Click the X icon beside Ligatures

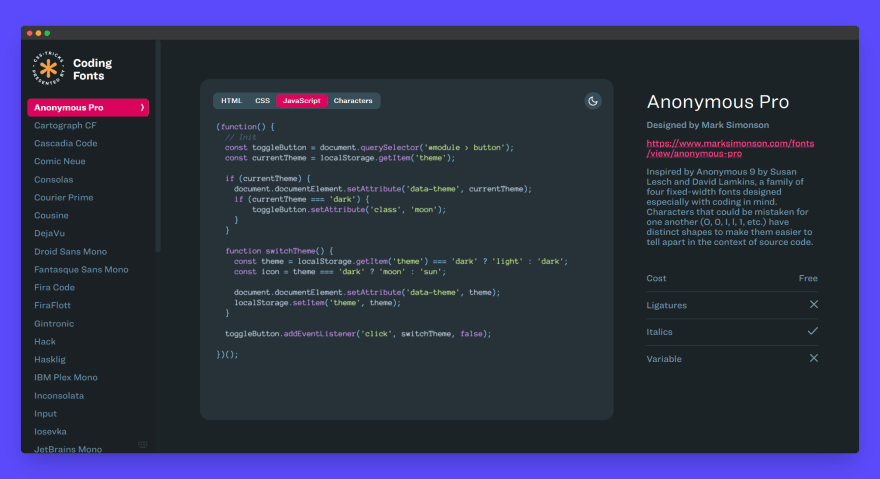pyautogui.click(x=814, y=304)
